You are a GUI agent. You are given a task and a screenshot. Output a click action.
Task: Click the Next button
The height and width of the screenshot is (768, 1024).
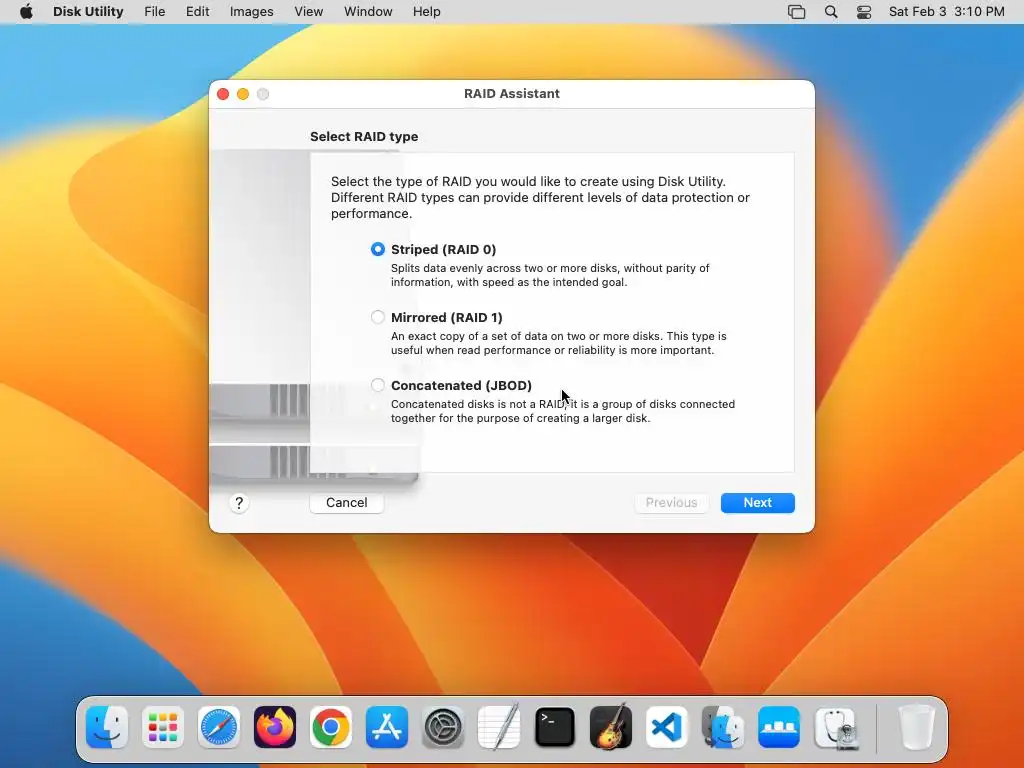coord(758,503)
